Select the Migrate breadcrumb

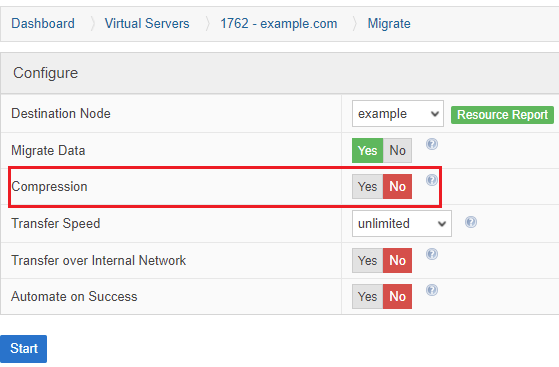click(x=389, y=24)
